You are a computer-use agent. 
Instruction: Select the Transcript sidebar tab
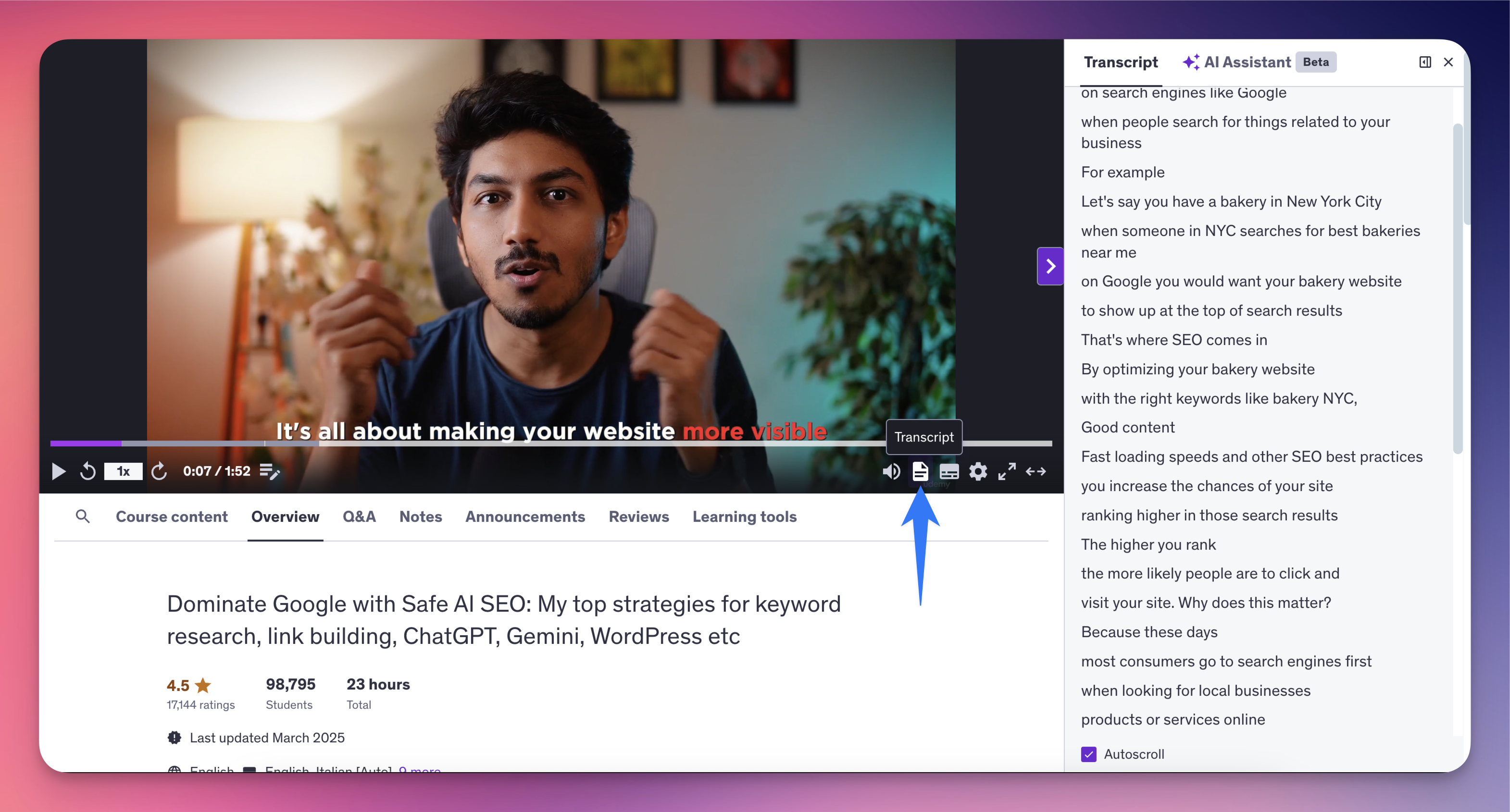tap(1121, 62)
